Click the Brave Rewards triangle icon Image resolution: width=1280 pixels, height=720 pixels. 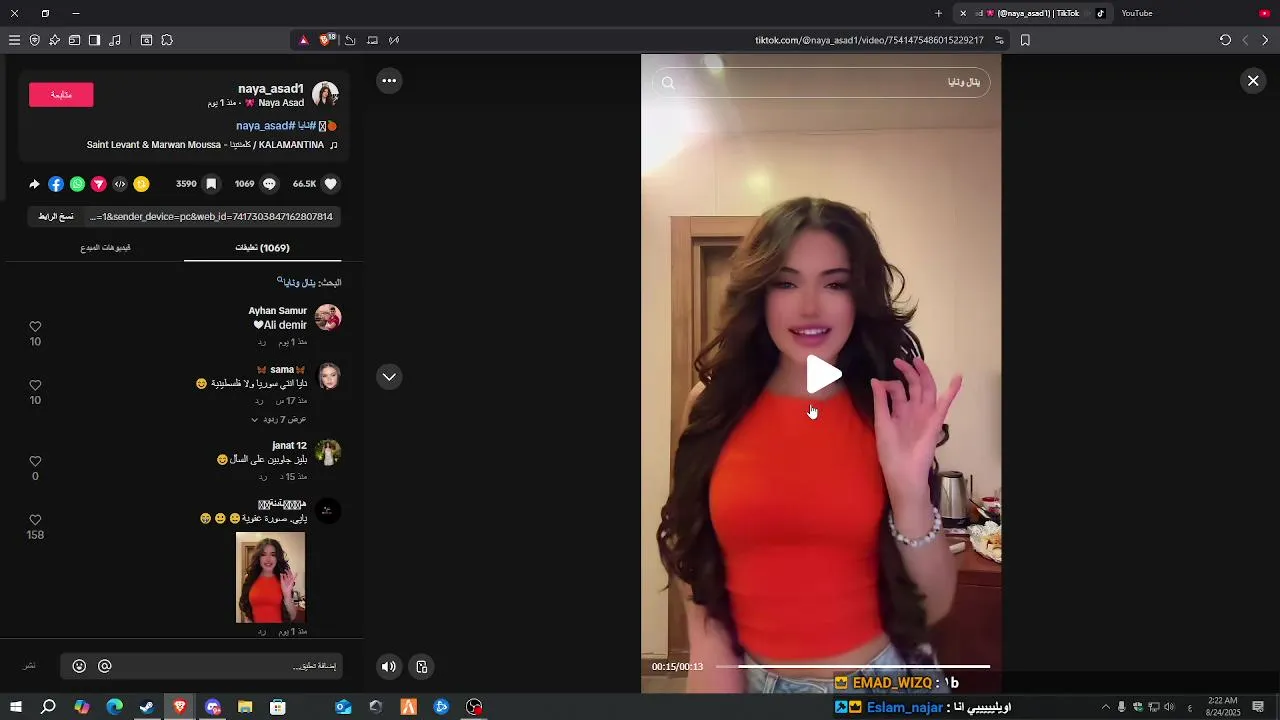click(x=304, y=40)
